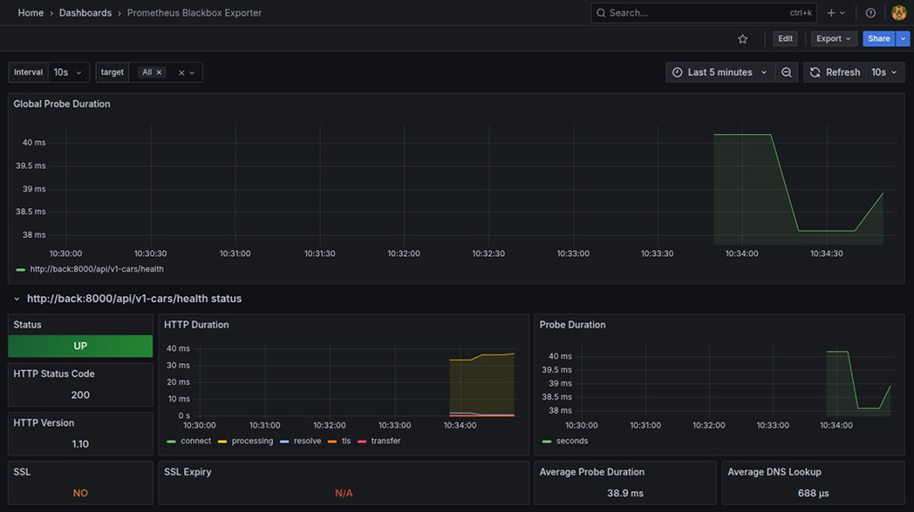Screen dimensions: 914x512
Task: Open Dashboards breadcrumb link
Action: tap(85, 13)
